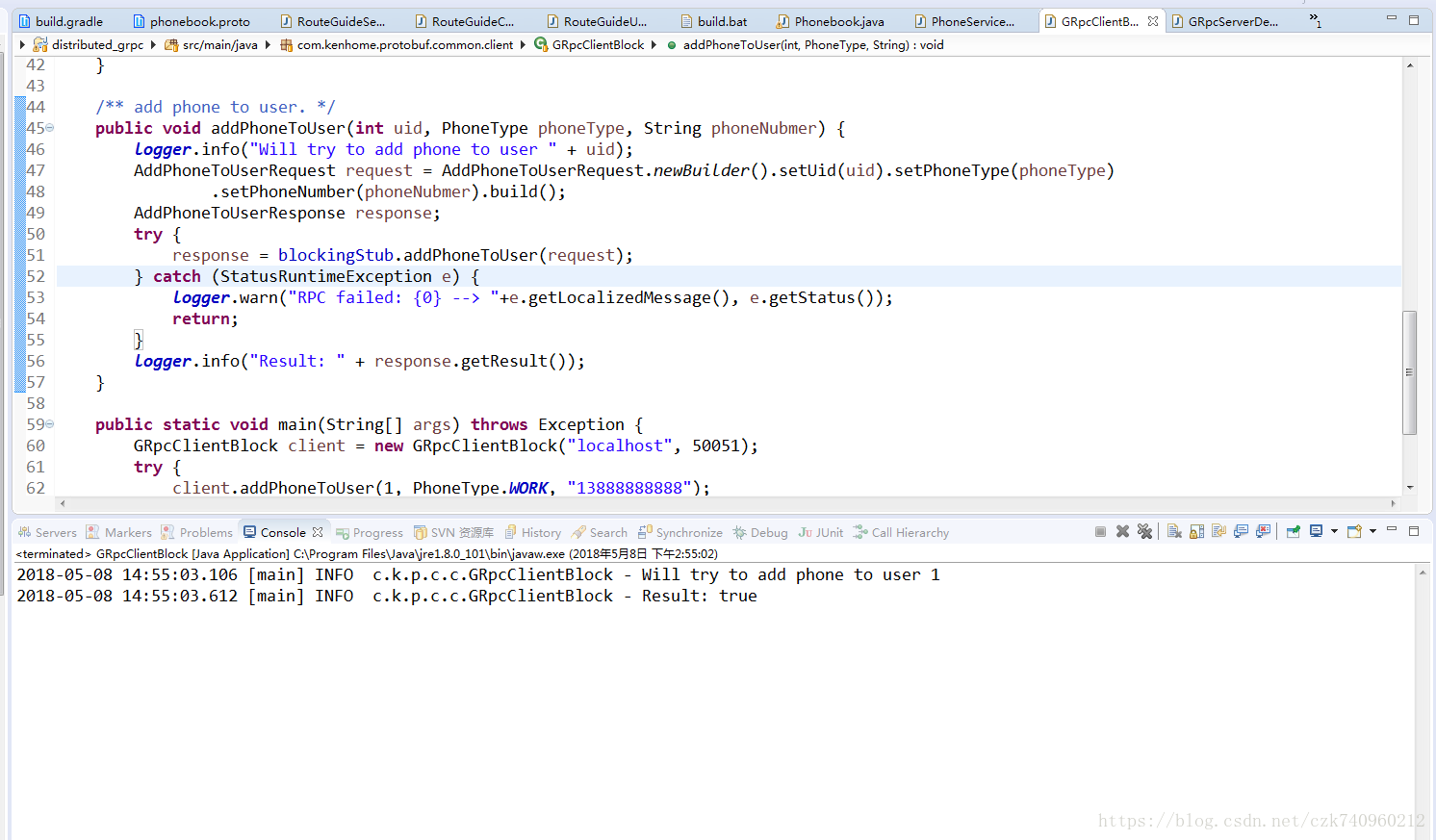Screen dimensions: 1436x840
Task: Switch to the Phonebook.java editor tab
Action: pos(831,21)
